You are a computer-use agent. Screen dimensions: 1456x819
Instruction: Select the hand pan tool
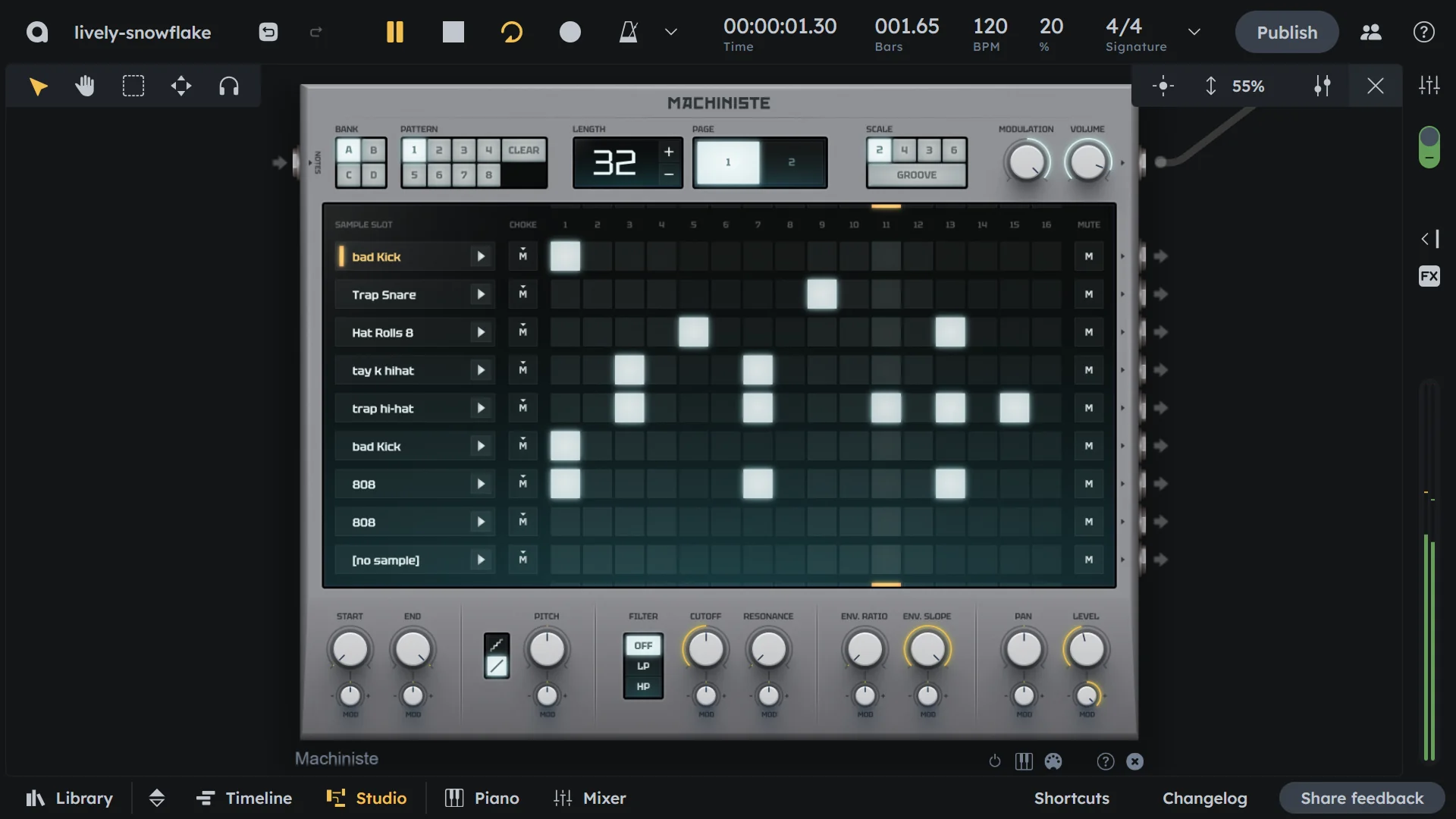[x=85, y=86]
